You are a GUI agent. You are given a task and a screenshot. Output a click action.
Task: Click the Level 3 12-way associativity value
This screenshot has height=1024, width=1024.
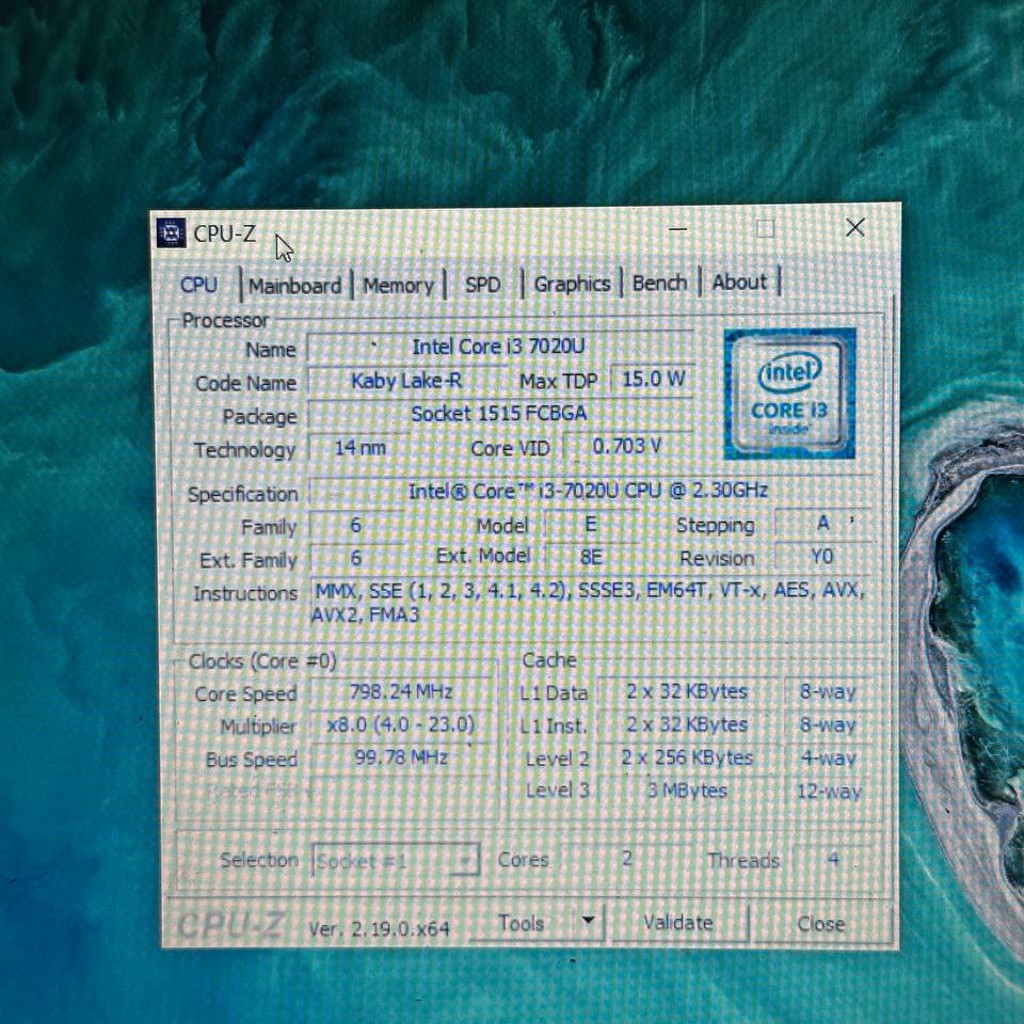(828, 792)
